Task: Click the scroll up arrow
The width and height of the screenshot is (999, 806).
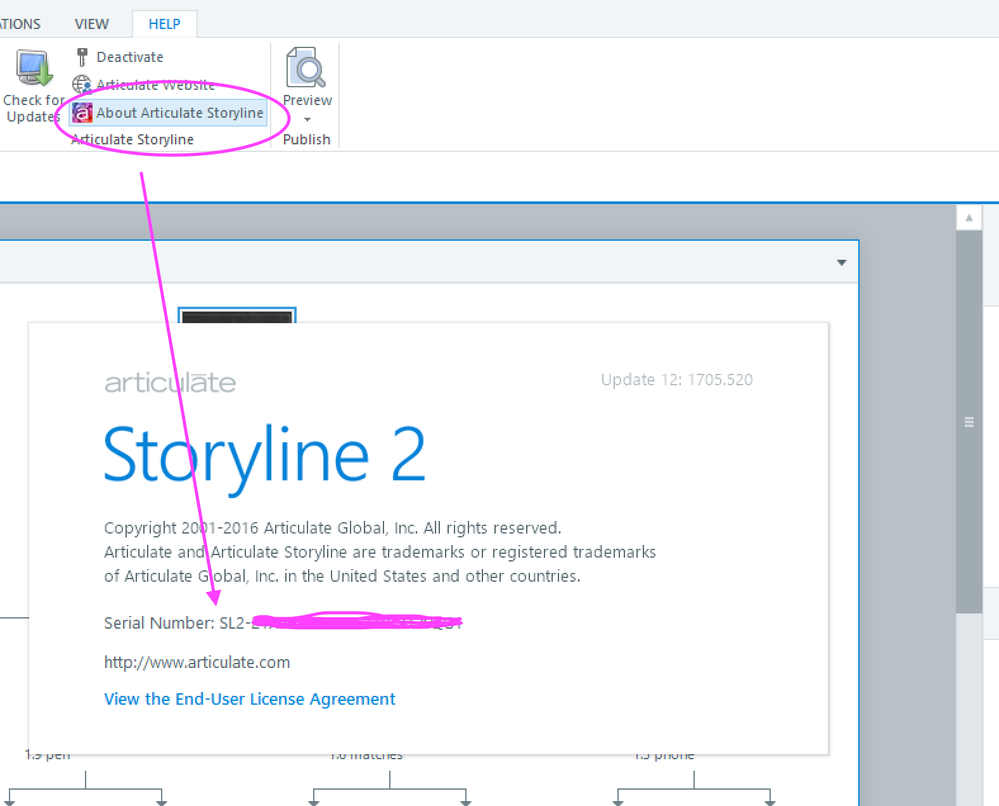Action: click(969, 218)
